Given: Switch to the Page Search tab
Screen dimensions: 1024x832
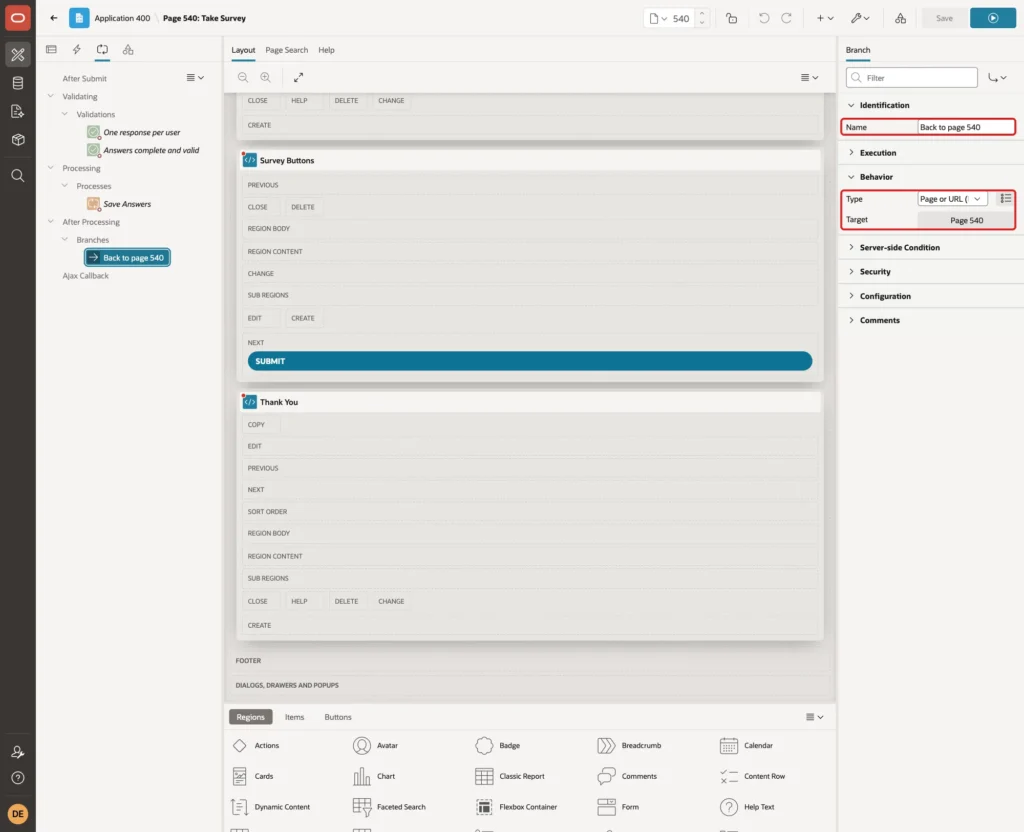Looking at the screenshot, I should tap(286, 50).
